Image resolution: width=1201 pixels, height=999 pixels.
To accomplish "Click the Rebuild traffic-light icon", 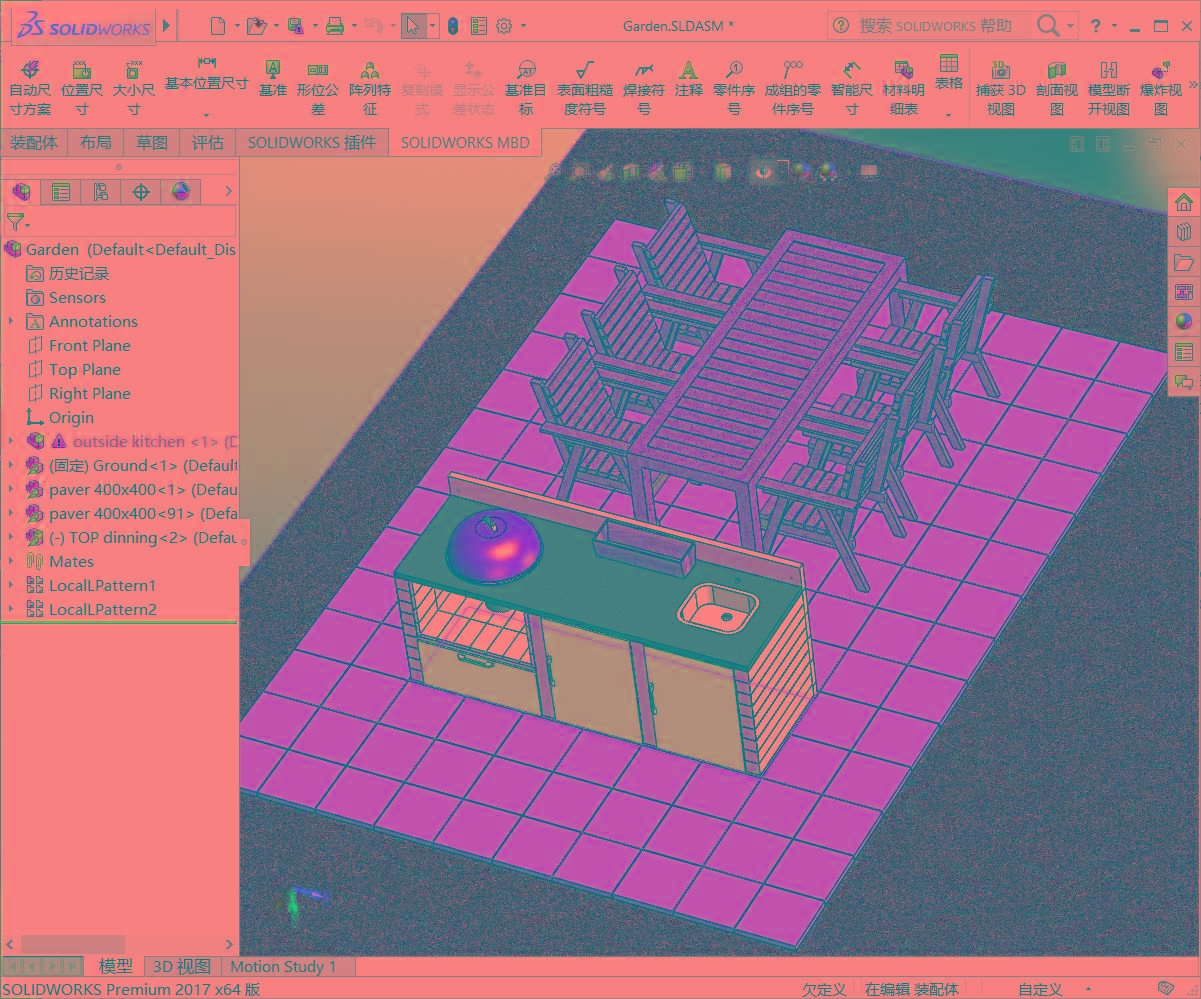I will point(453,25).
